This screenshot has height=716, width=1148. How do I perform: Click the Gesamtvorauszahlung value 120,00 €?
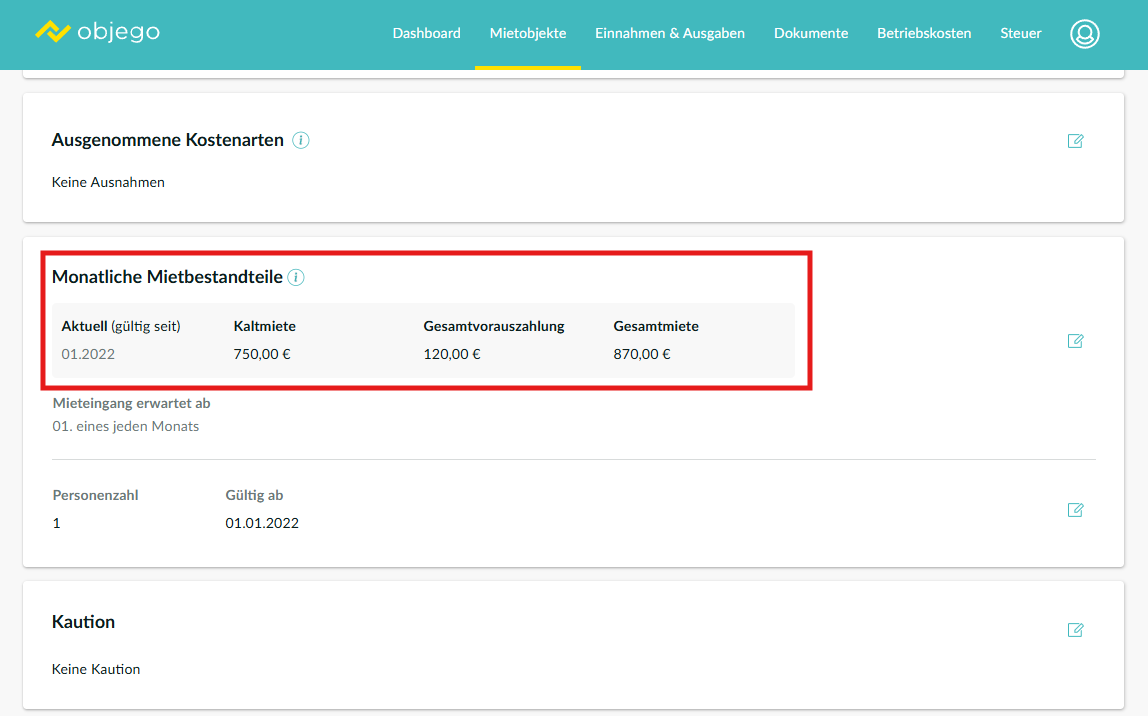coord(452,354)
